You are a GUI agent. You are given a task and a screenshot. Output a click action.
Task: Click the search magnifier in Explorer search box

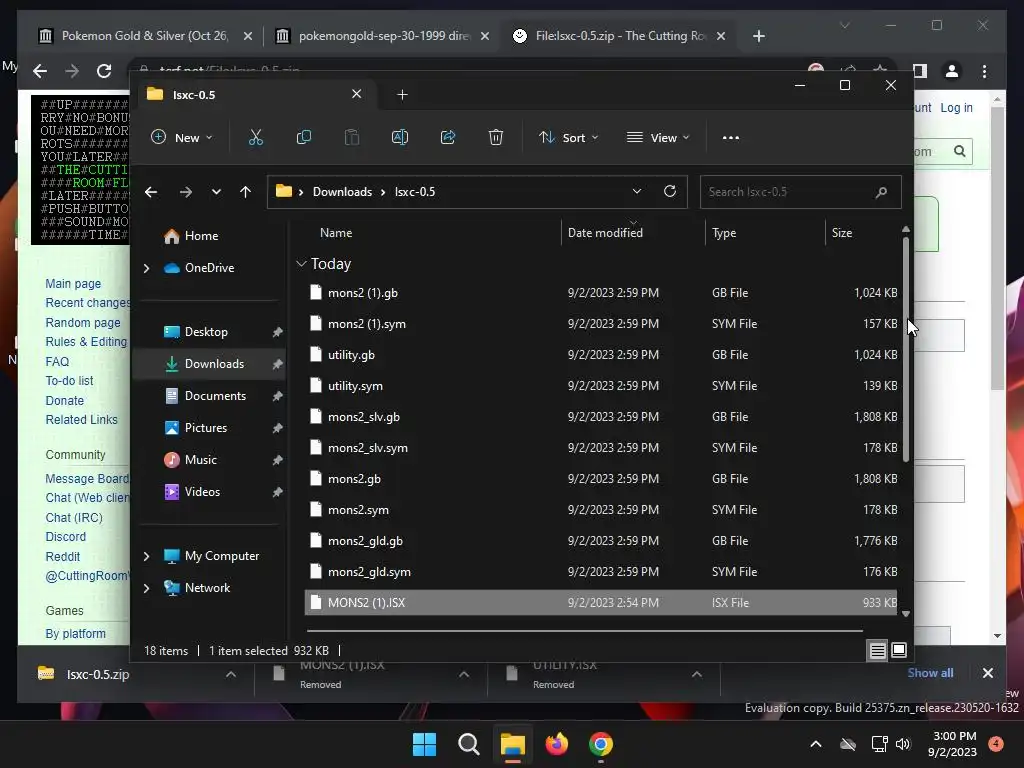tap(881, 192)
